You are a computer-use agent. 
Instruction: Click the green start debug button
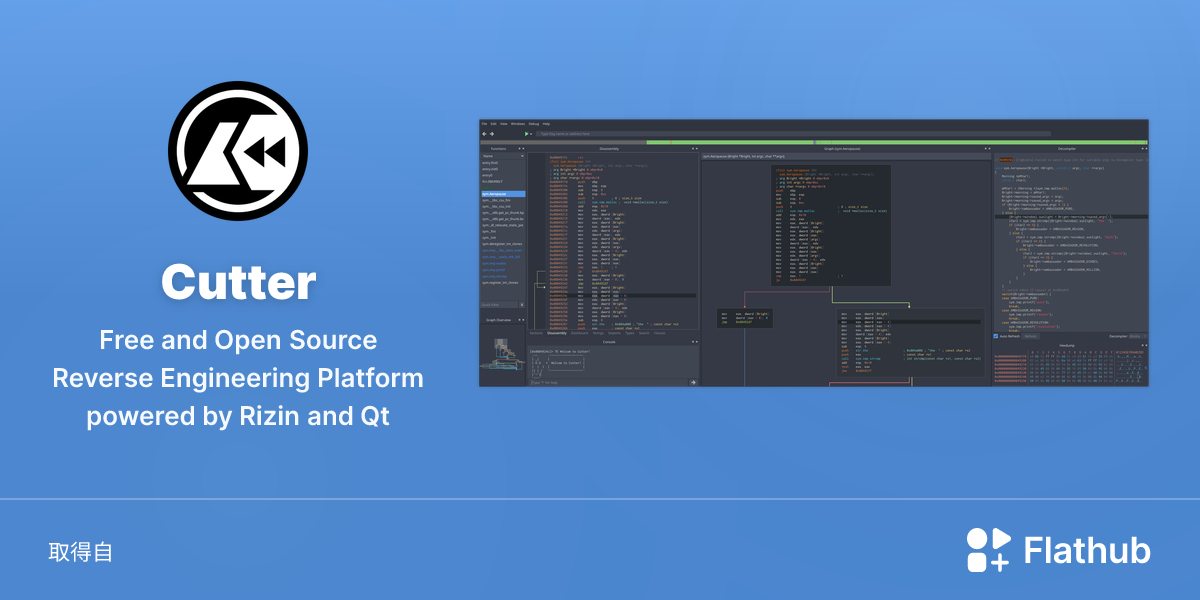coord(526,134)
